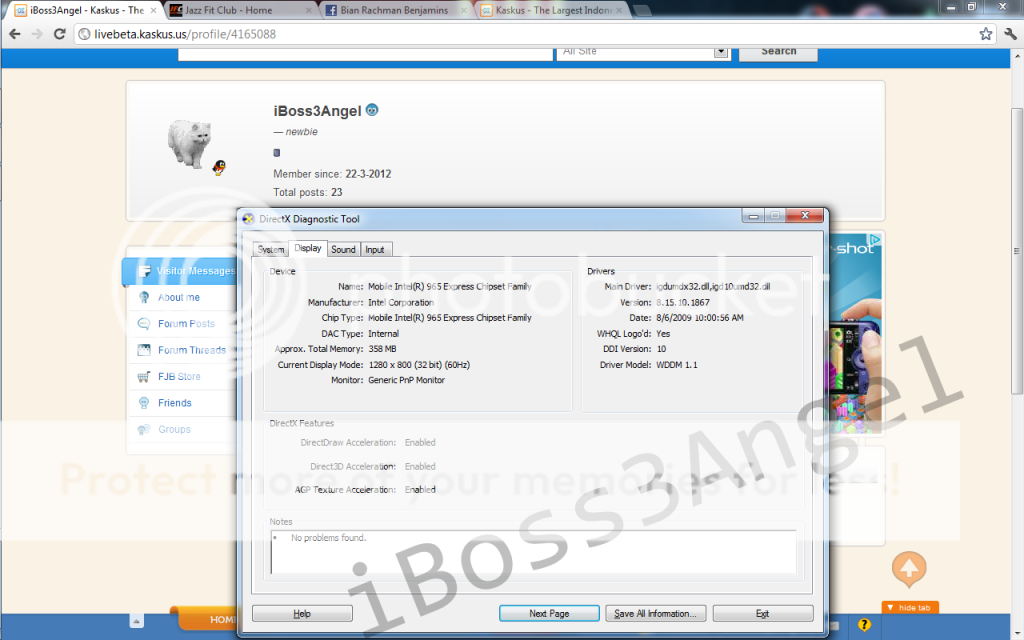Image resolution: width=1024 pixels, height=640 pixels.
Task: Select Display tab in DirectX tool
Action: [x=308, y=248]
